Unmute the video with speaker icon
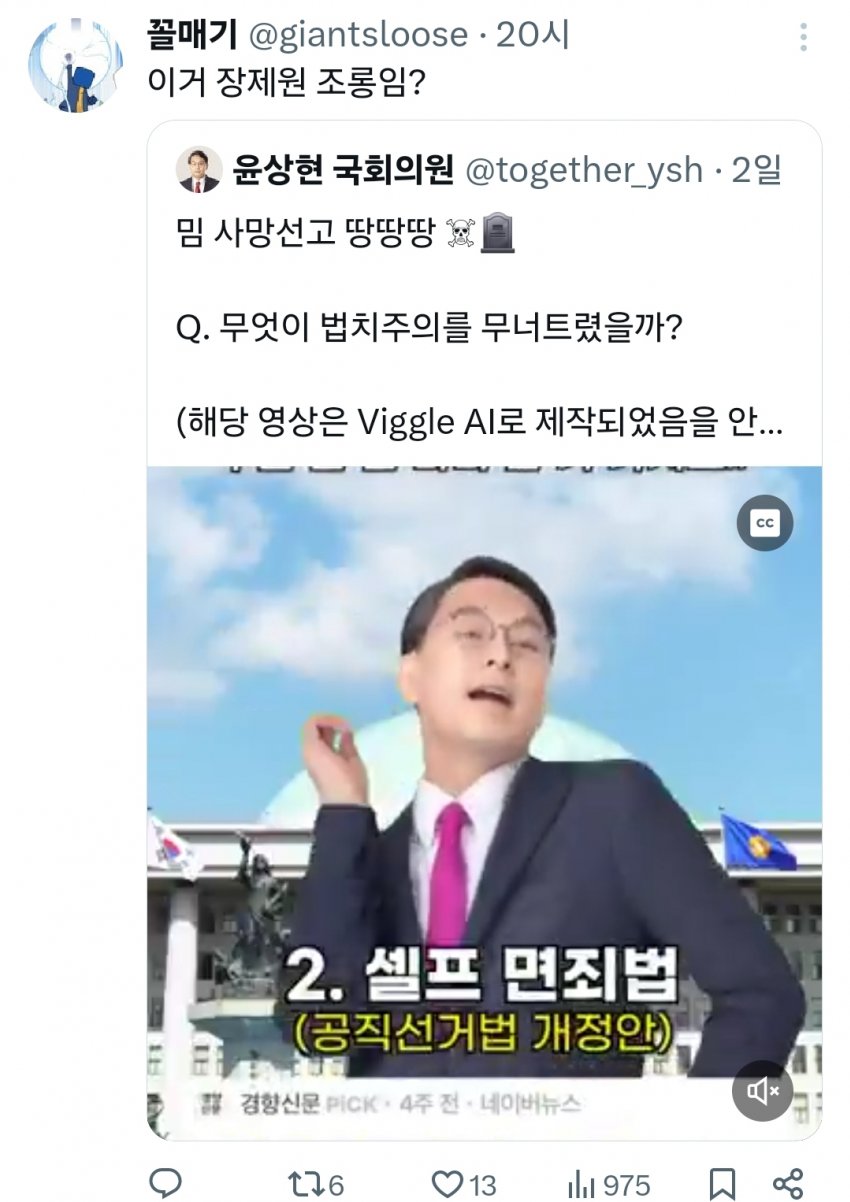The height and width of the screenshot is (1202, 850). (x=763, y=1091)
